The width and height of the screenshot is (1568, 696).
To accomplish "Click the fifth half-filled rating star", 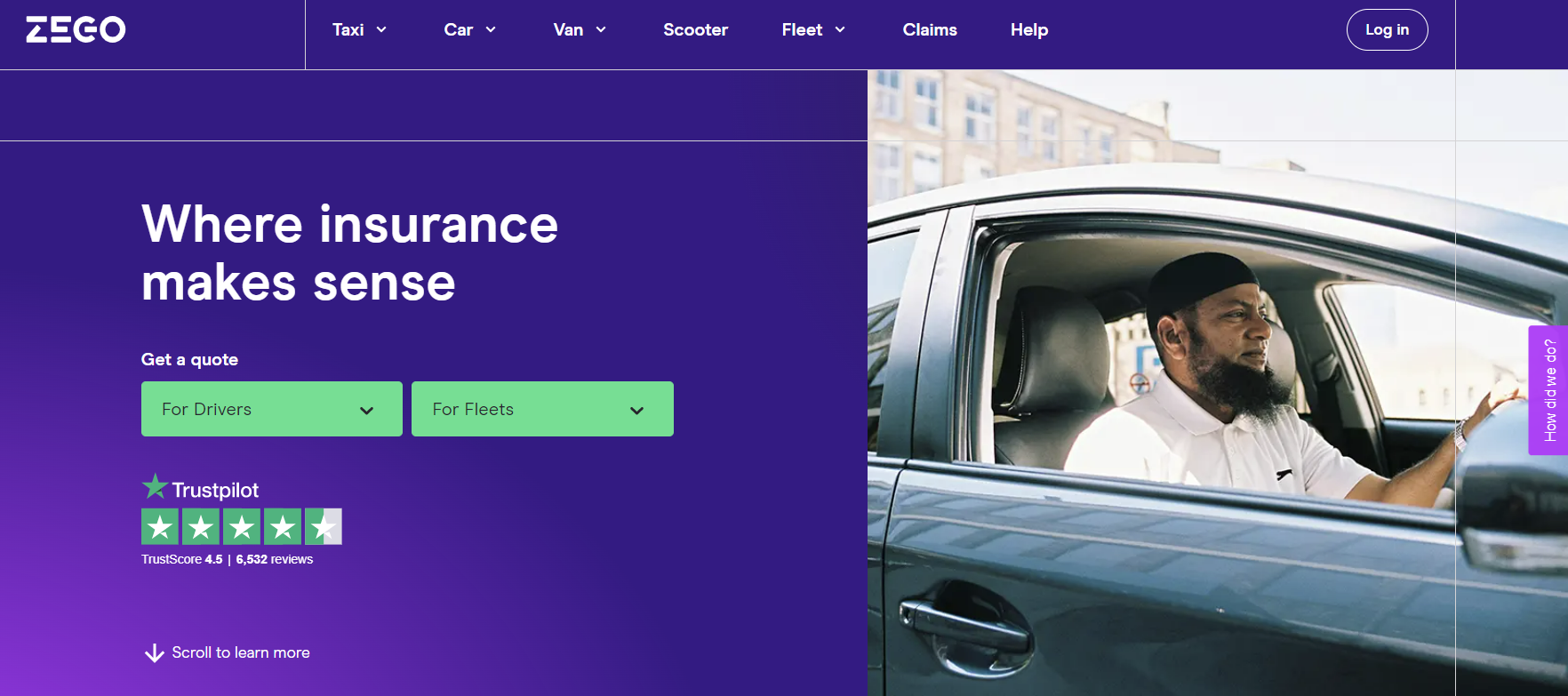I will pyautogui.click(x=324, y=526).
